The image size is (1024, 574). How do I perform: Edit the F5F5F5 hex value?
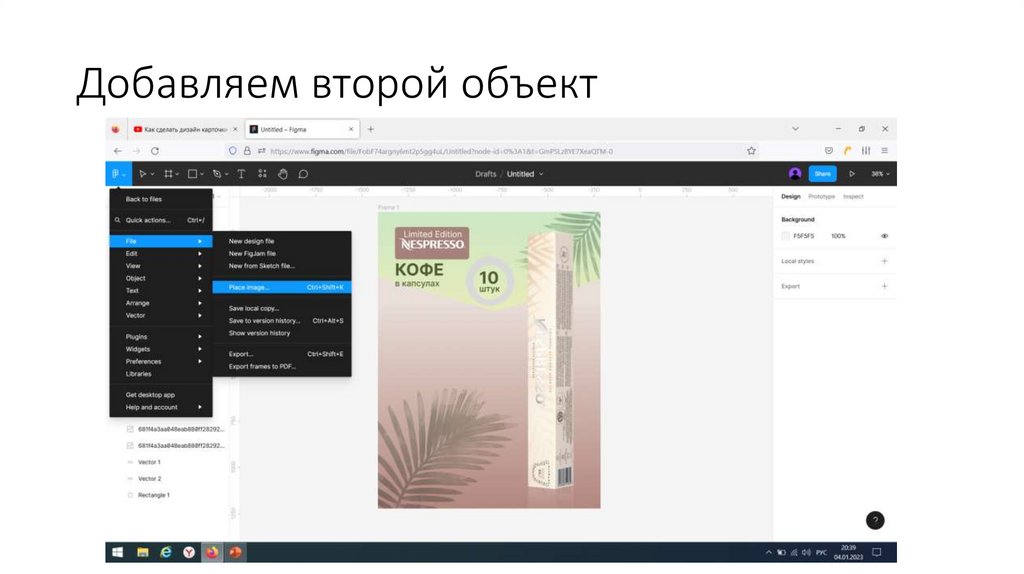(x=804, y=236)
